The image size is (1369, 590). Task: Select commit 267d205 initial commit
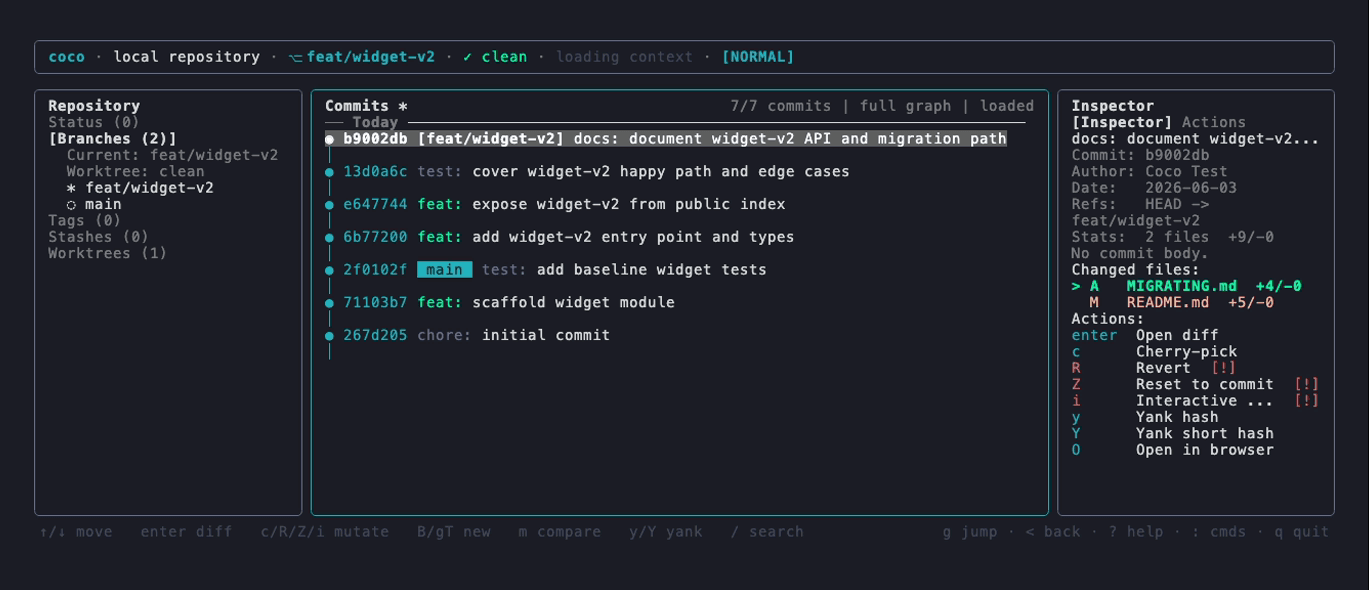(468, 335)
